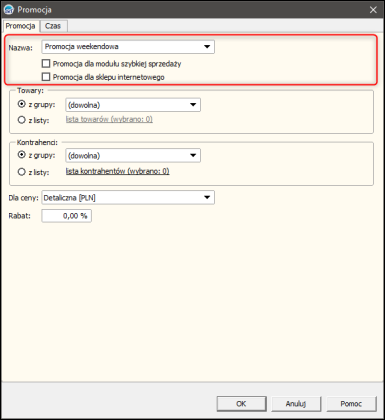Viewport: 385px width, 420px height.
Task: Select the Promocja tab
Action: coord(20,26)
